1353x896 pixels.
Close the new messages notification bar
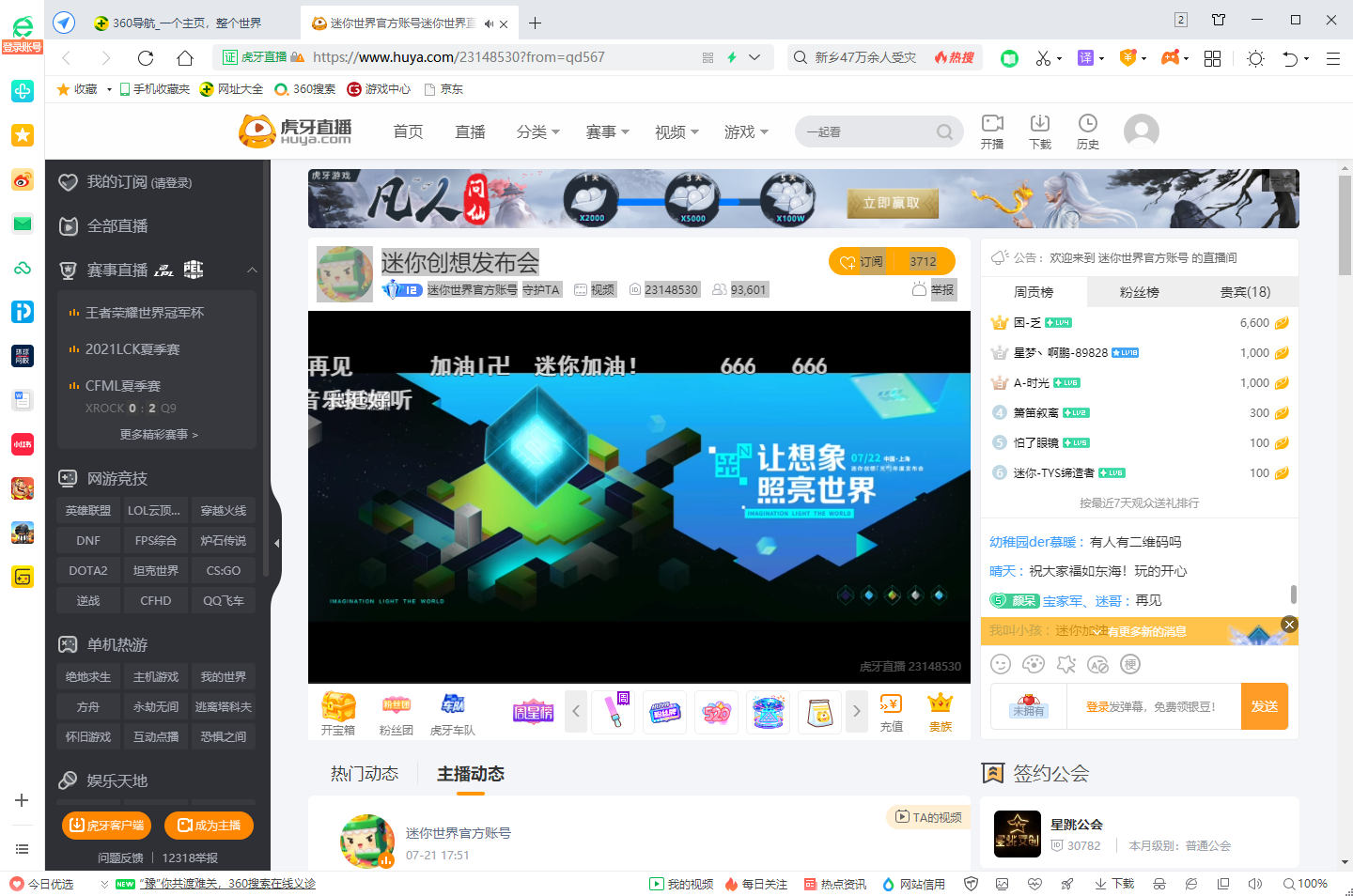[1290, 625]
